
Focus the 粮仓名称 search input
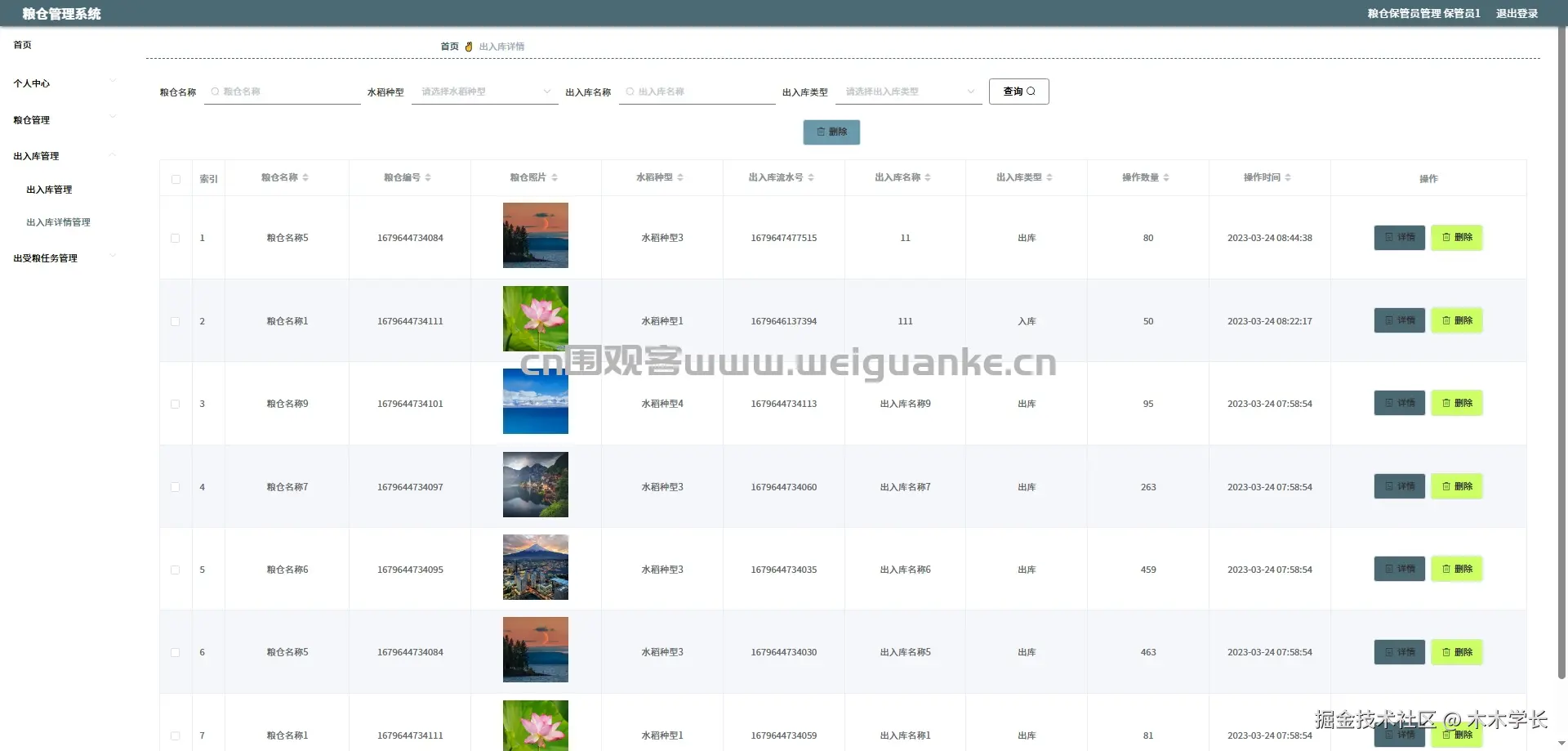(x=283, y=92)
